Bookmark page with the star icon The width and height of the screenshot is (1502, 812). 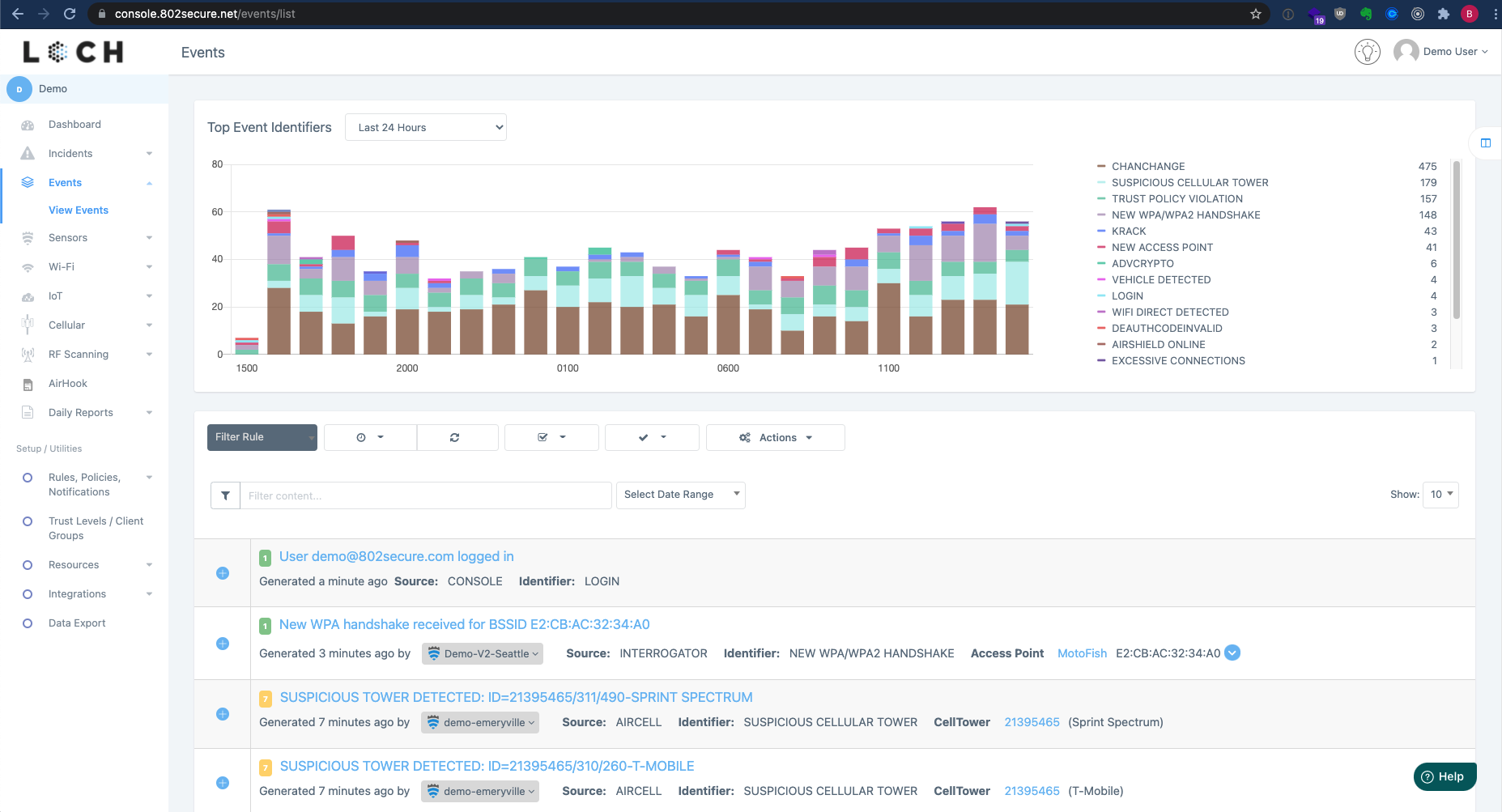(1256, 14)
